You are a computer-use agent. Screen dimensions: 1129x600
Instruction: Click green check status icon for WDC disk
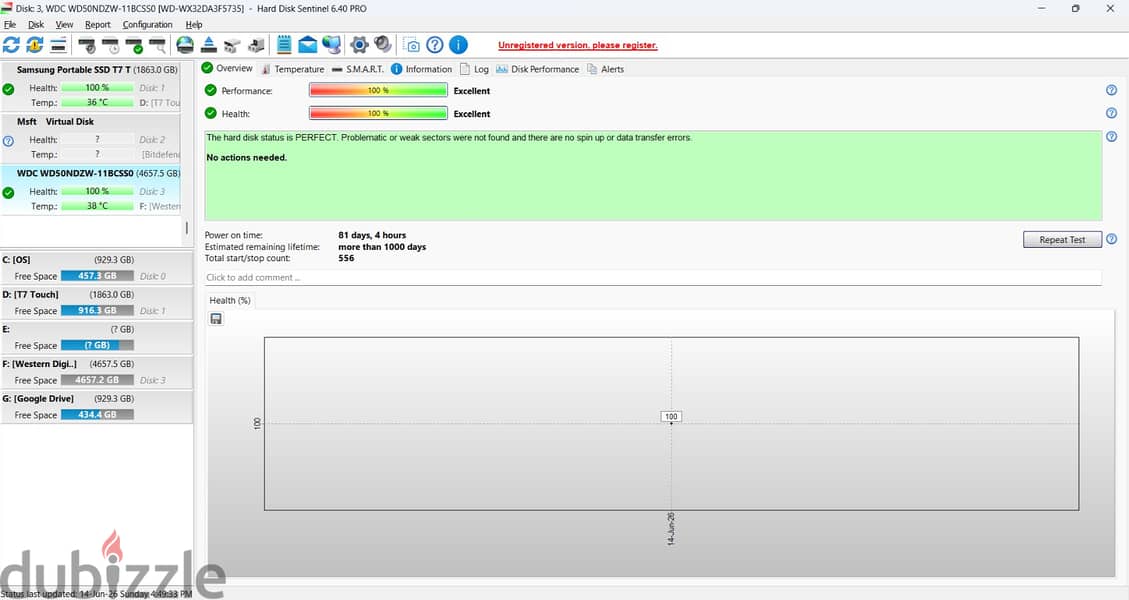point(8,193)
